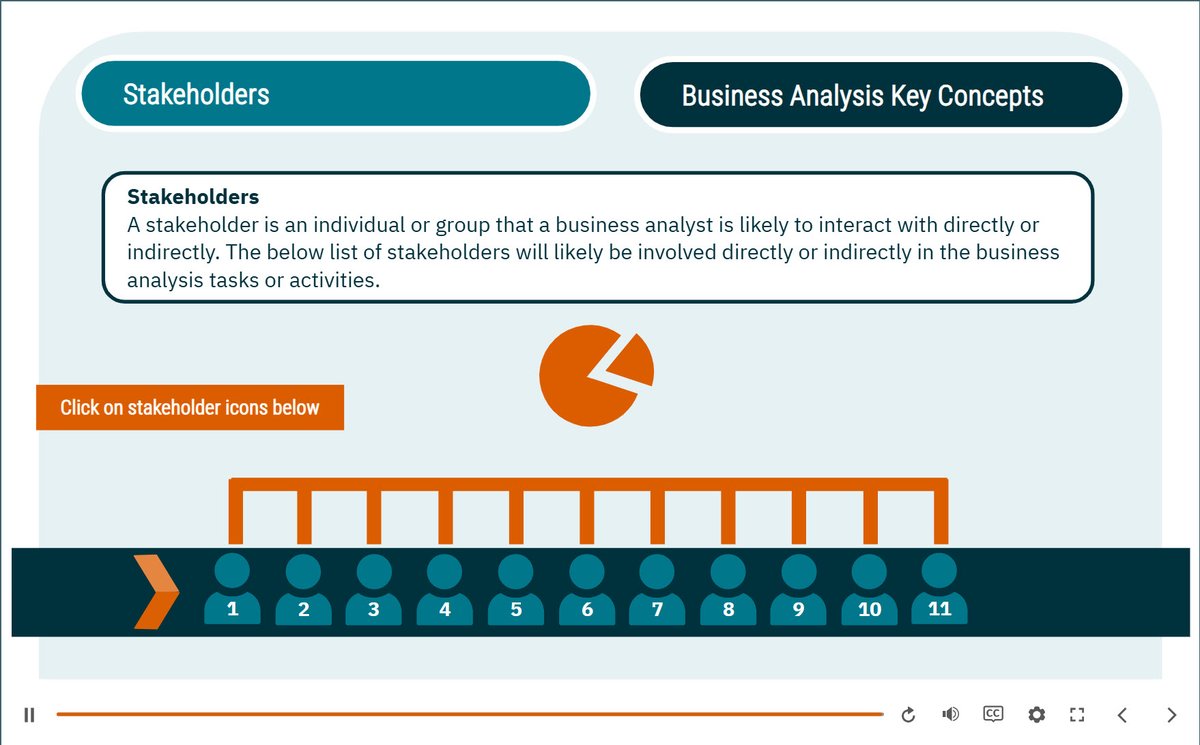Toggle closed captions
The height and width of the screenshot is (745, 1200).
(x=993, y=714)
